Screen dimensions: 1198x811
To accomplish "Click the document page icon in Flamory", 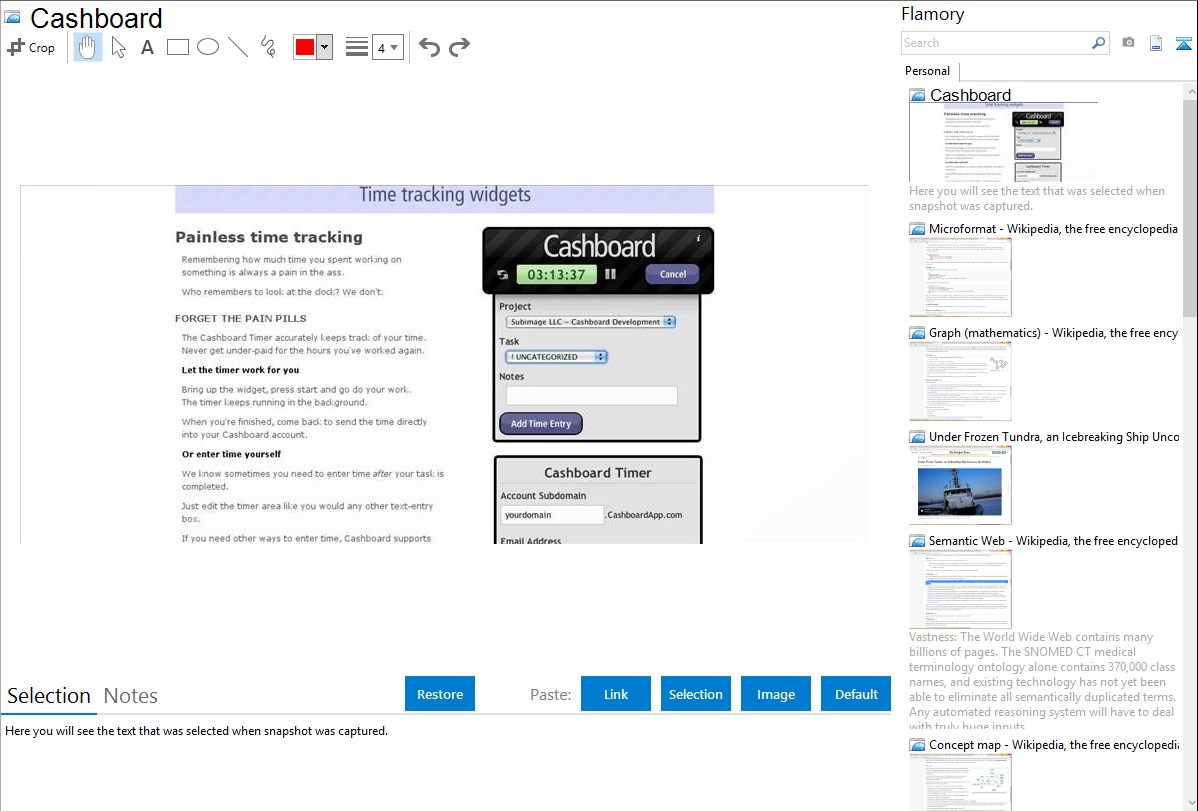I will [1156, 43].
